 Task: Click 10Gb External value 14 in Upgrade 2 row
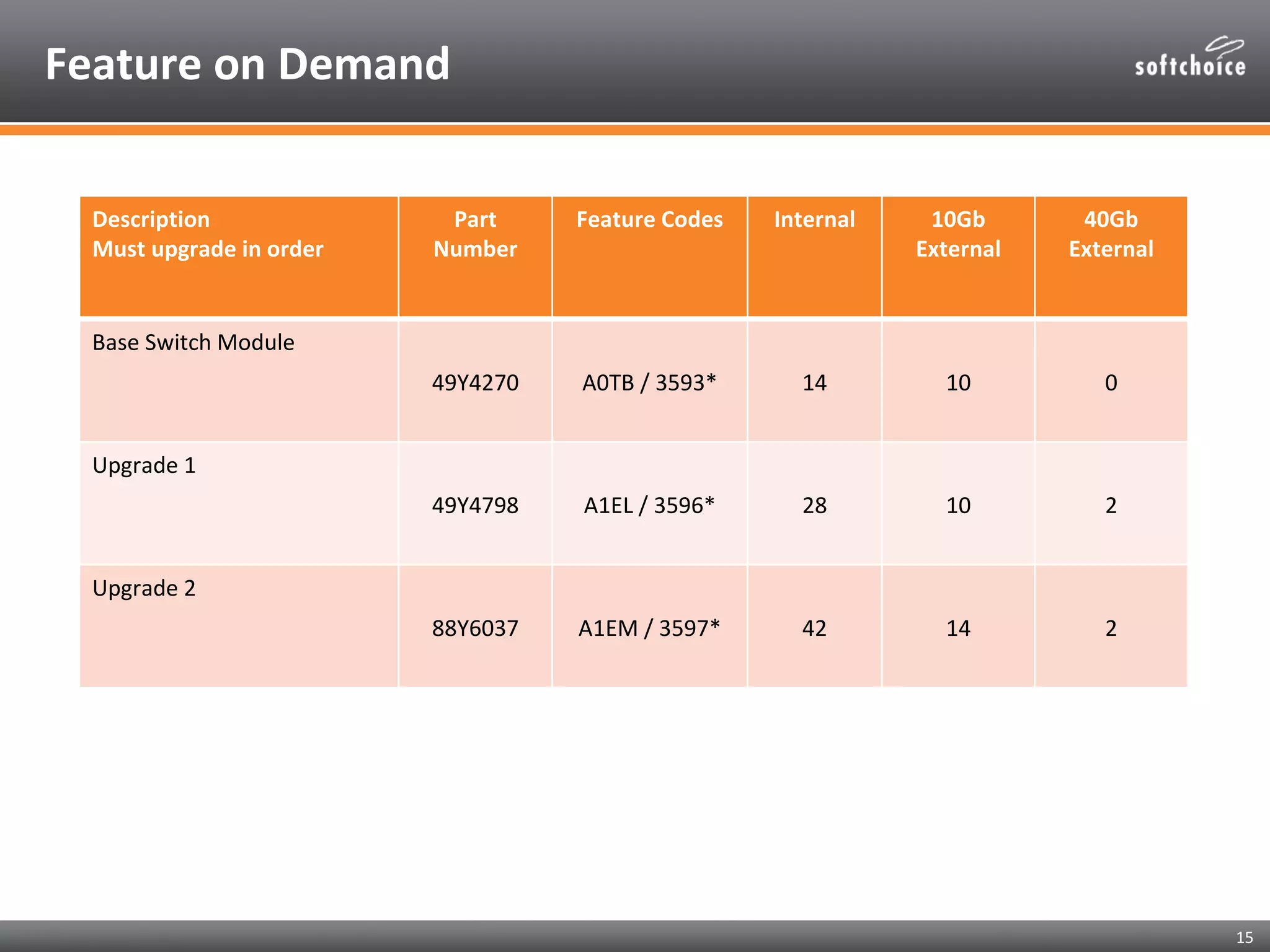958,628
